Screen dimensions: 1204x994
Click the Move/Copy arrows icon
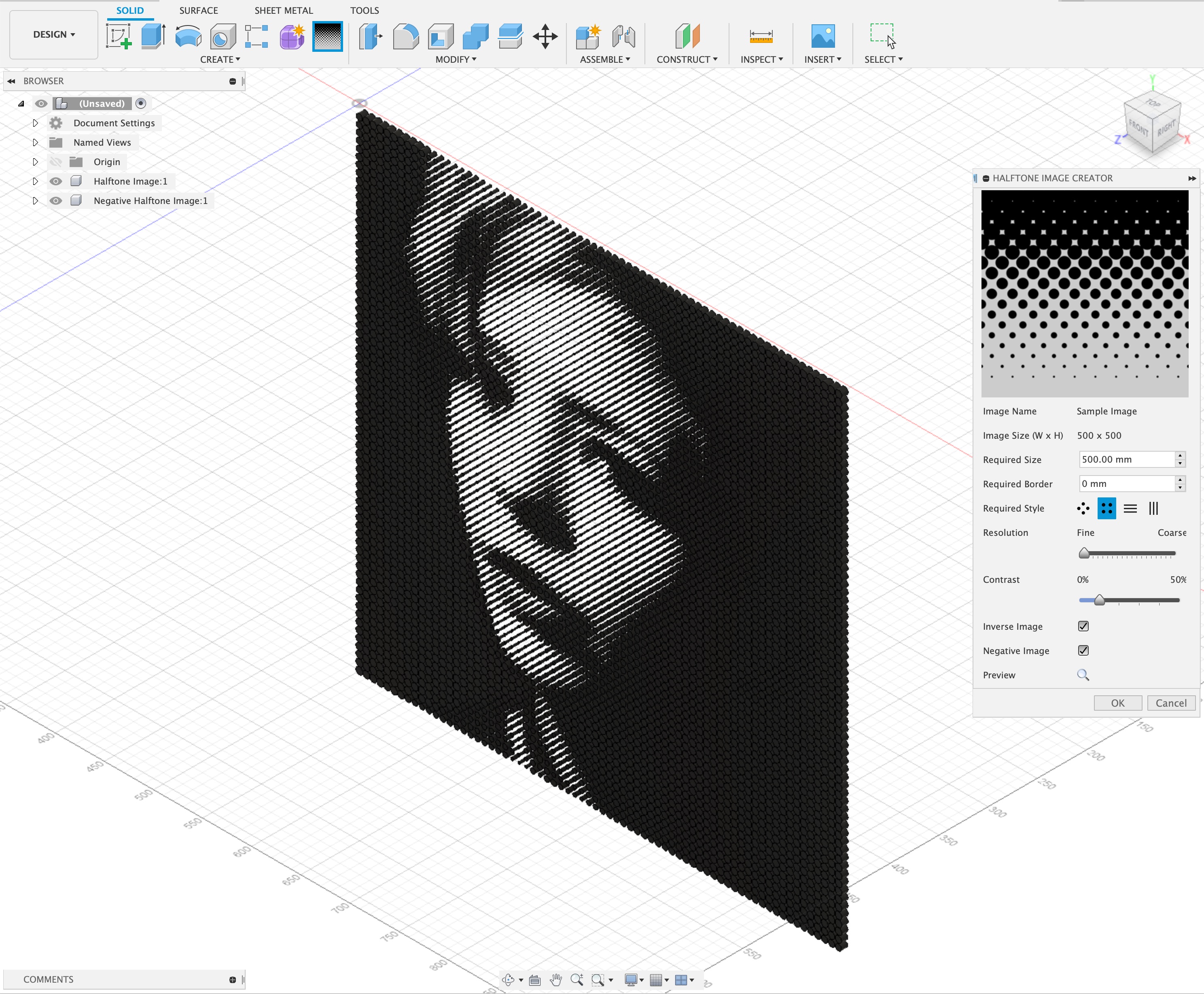[x=545, y=36]
